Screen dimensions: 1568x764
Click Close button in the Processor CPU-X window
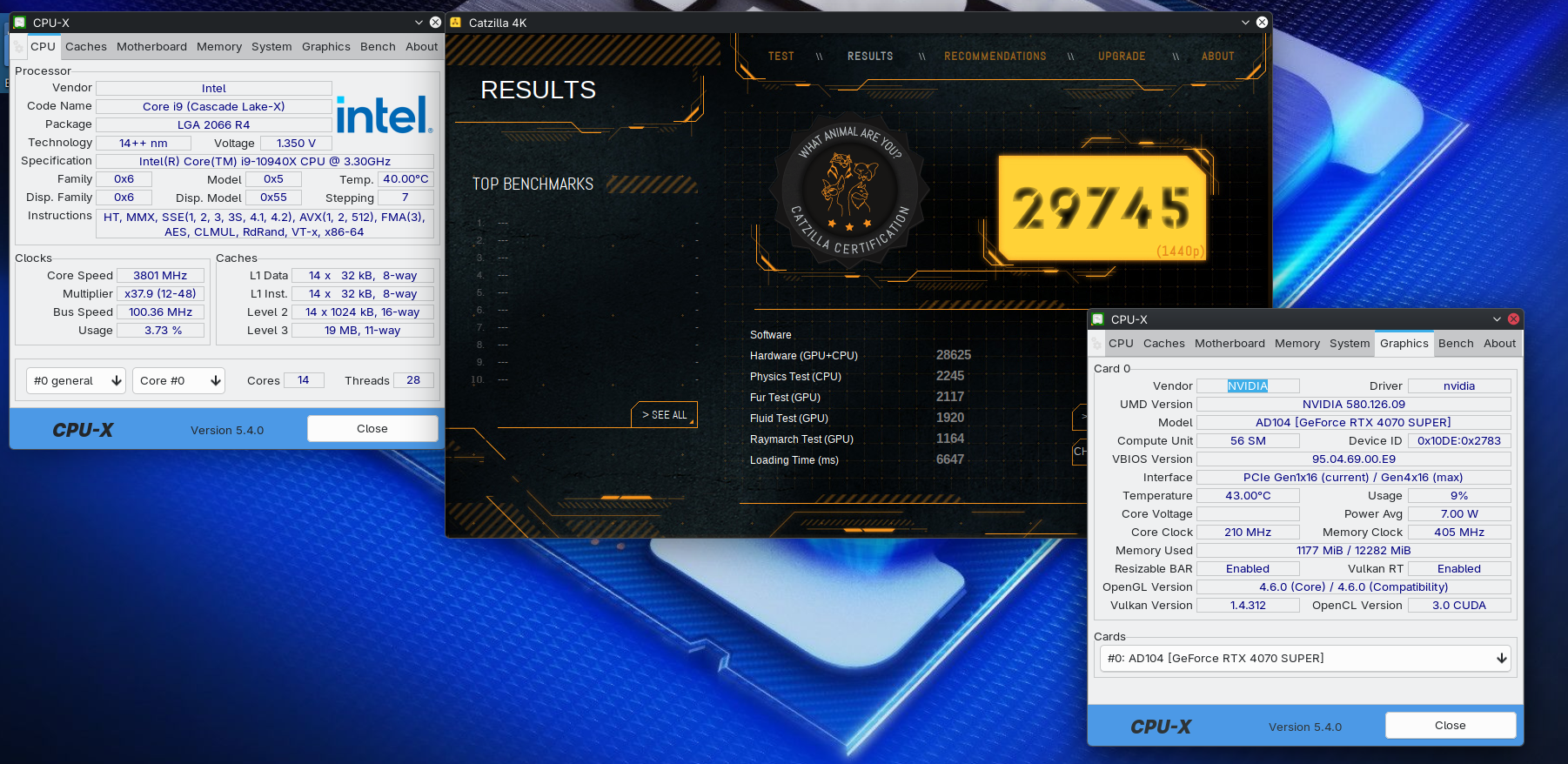(x=372, y=429)
